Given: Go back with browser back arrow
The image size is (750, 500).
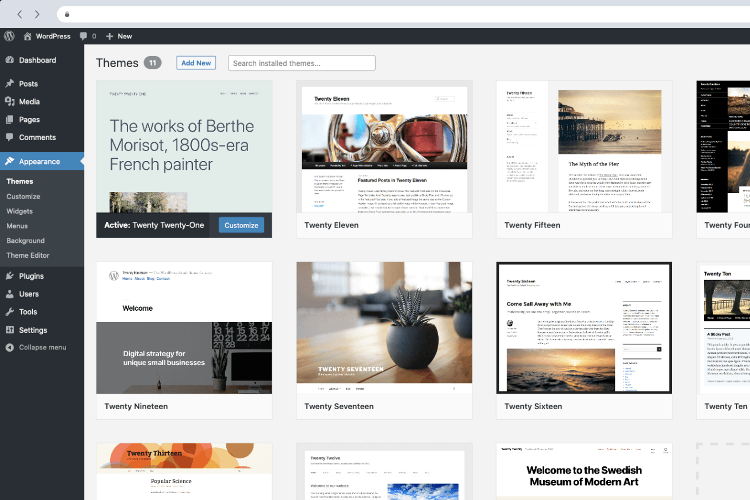Looking at the screenshot, I should tap(20, 14).
